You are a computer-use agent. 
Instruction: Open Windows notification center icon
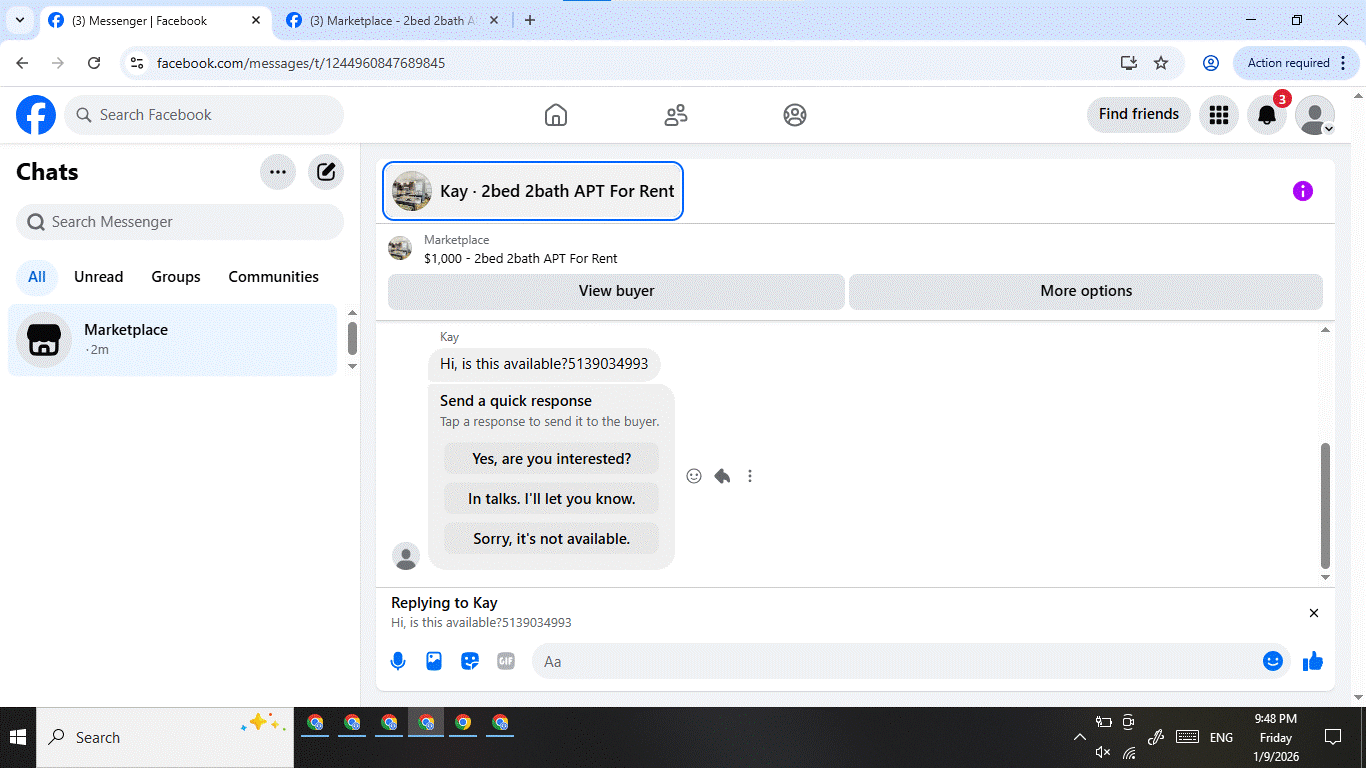pyautogui.click(x=1333, y=737)
